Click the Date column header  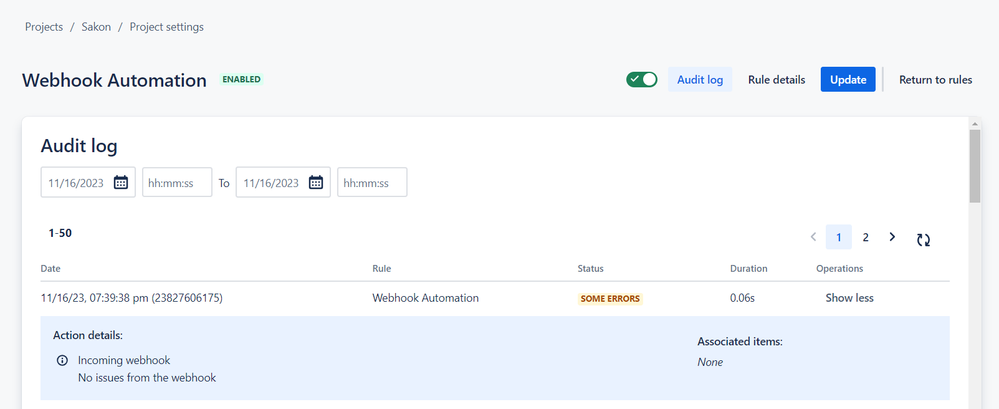(50, 269)
